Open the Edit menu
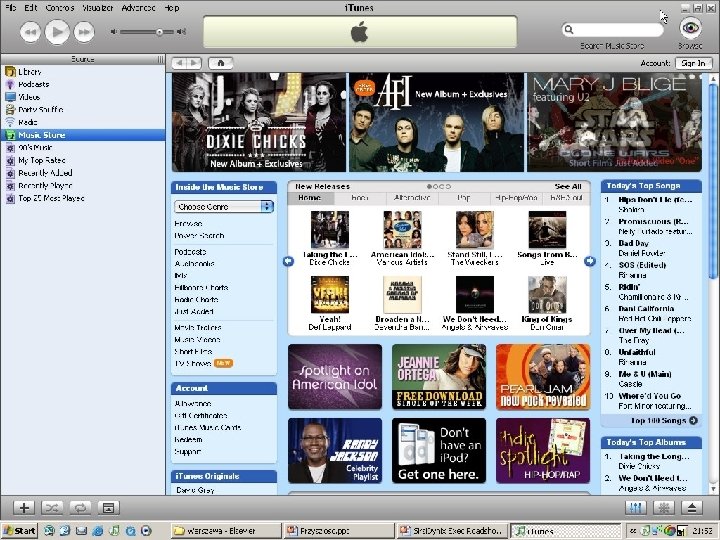 [x=31, y=8]
